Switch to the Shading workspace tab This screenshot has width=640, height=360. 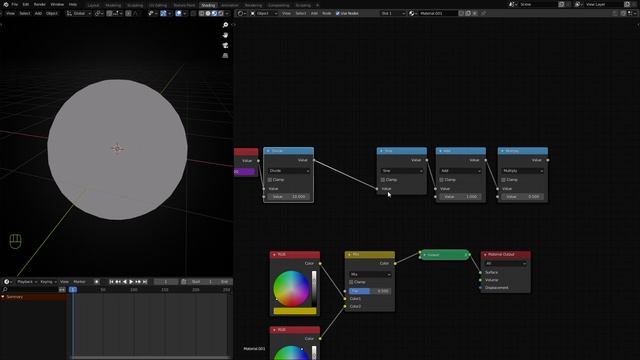[208, 5]
